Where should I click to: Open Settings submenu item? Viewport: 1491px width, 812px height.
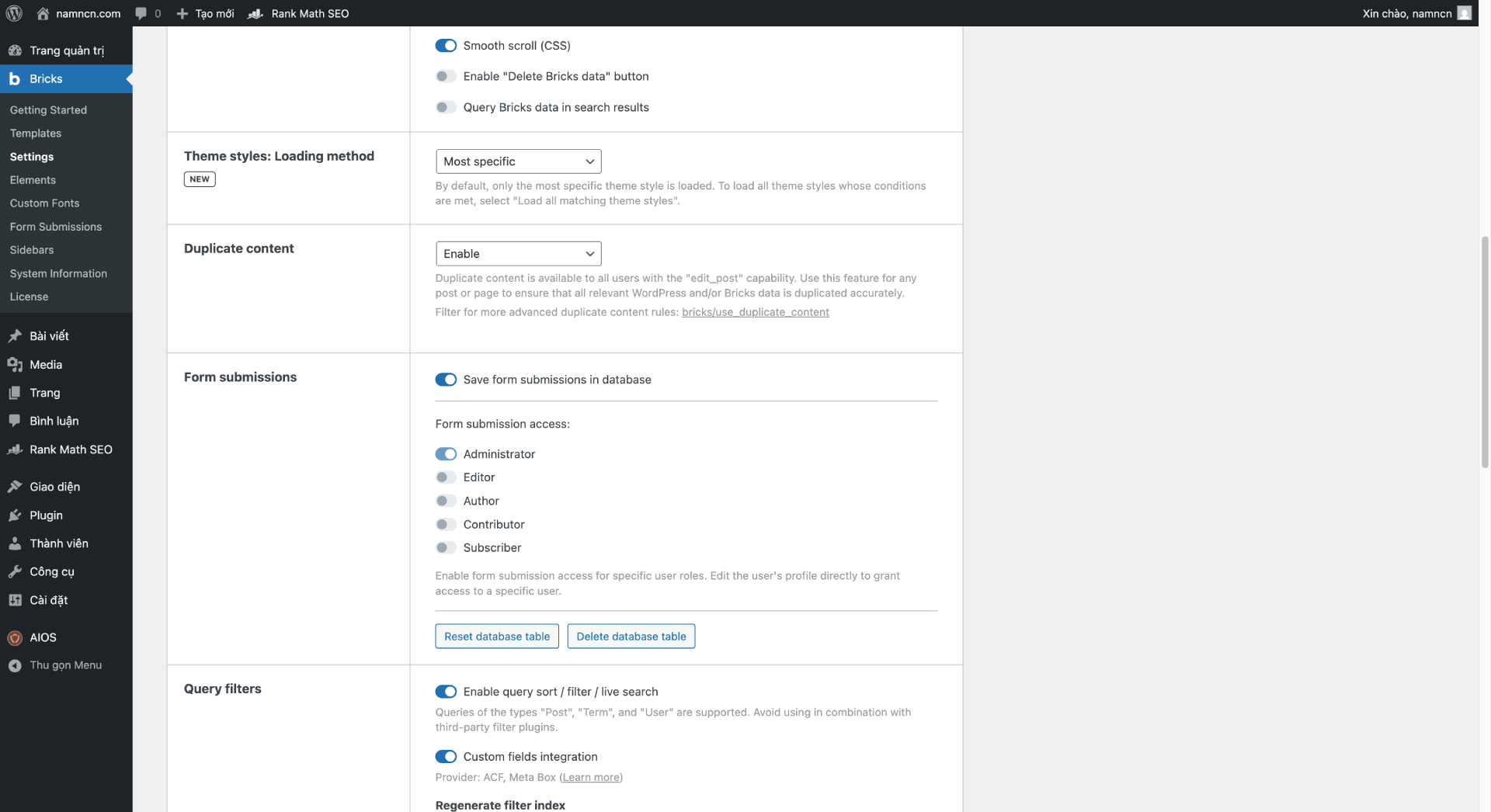point(32,157)
